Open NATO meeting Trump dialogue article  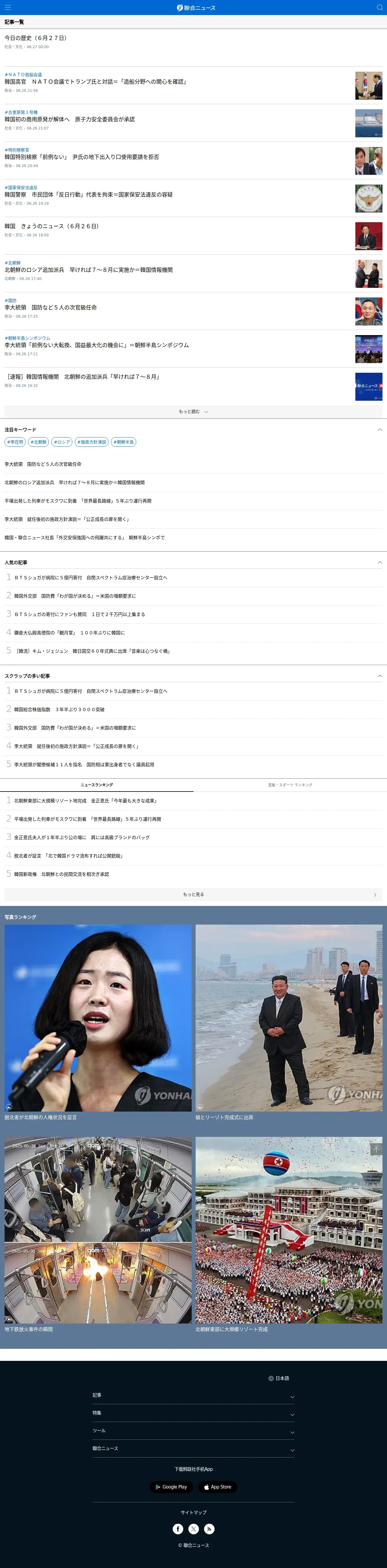(96, 82)
